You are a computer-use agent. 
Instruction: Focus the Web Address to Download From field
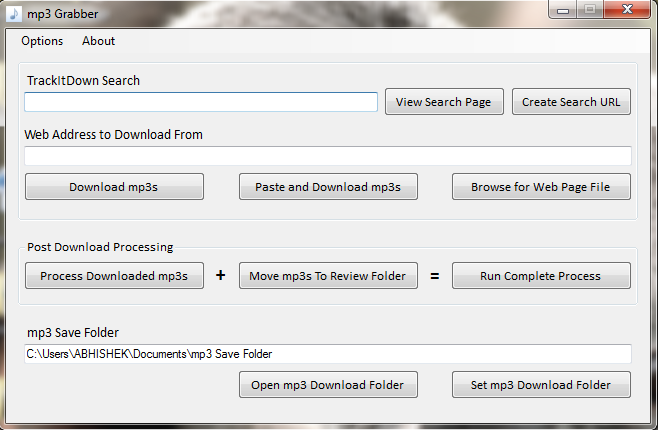[328, 156]
